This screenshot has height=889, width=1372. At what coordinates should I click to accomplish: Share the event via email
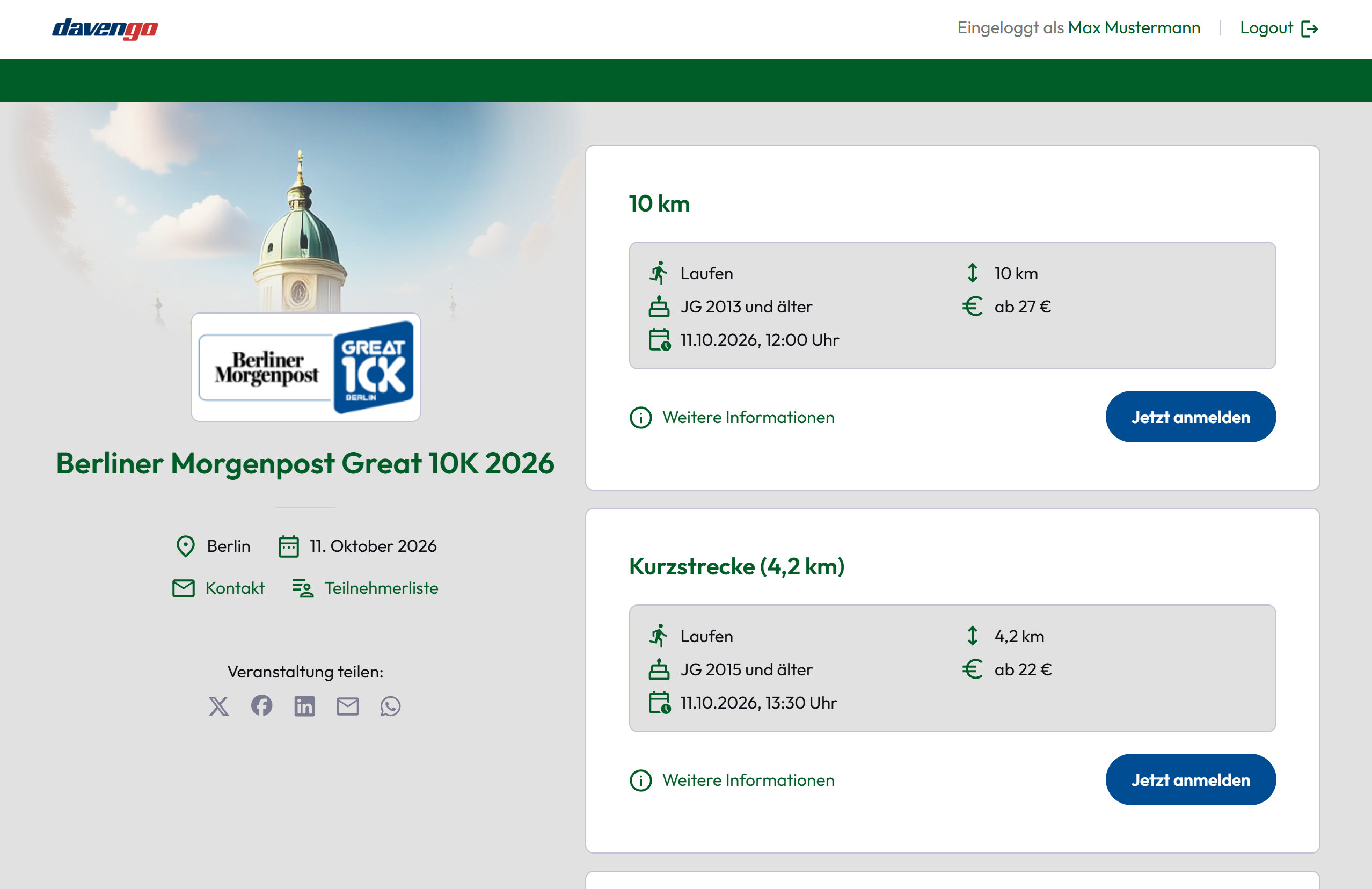(x=348, y=706)
